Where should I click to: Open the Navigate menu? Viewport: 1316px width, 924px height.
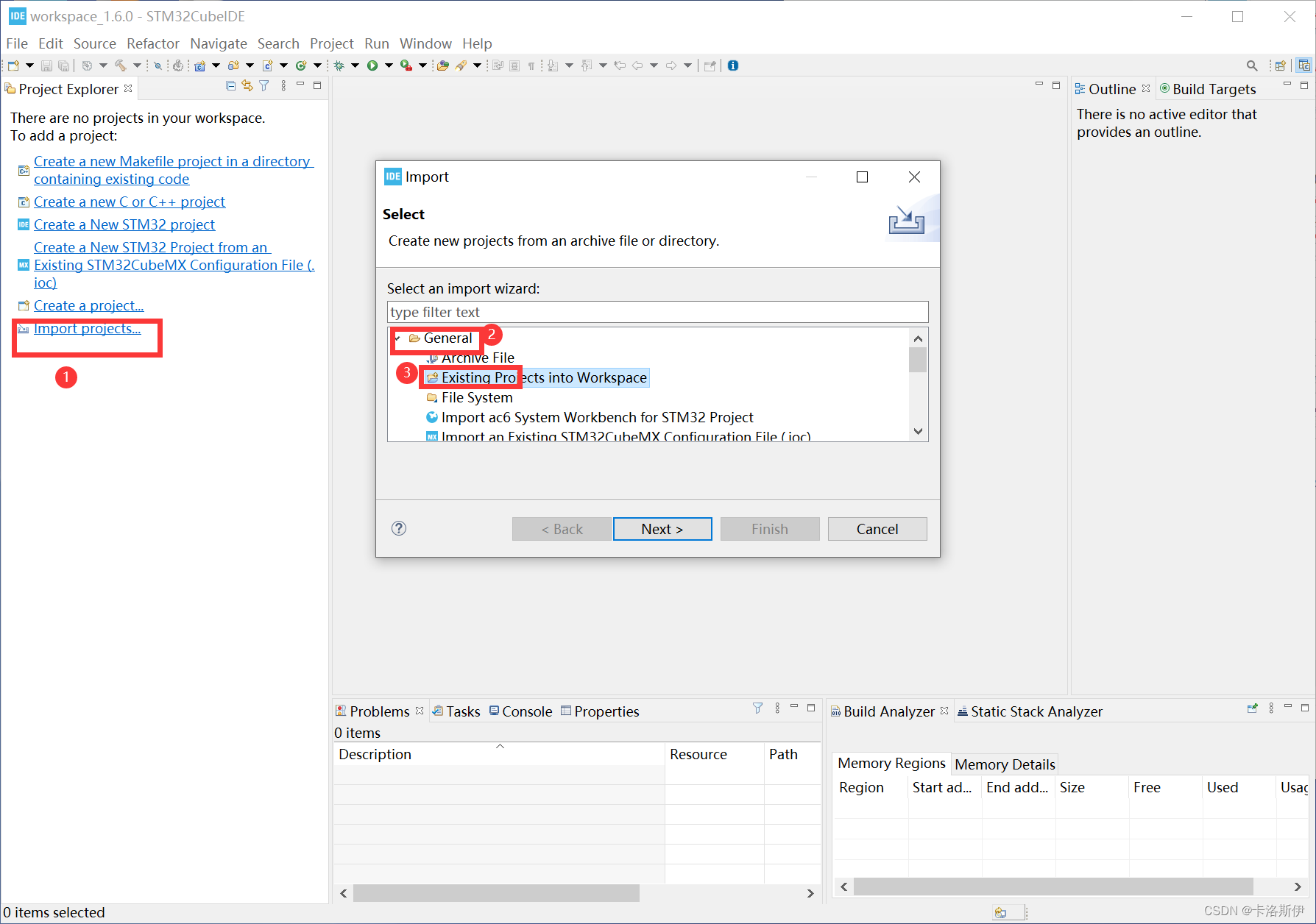pyautogui.click(x=219, y=43)
